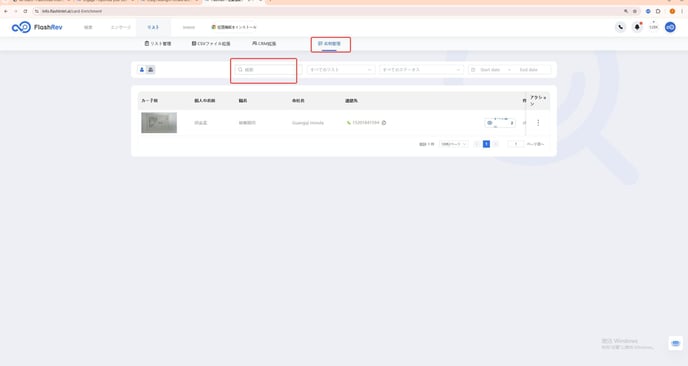Click the install browser extension link
Image resolution: width=688 pixels, height=366 pixels.
coord(234,27)
